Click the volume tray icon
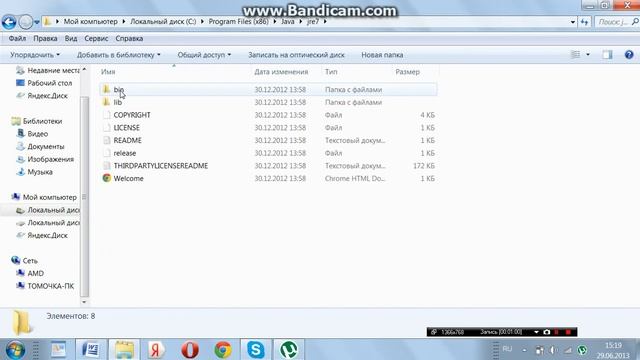 click(553, 350)
